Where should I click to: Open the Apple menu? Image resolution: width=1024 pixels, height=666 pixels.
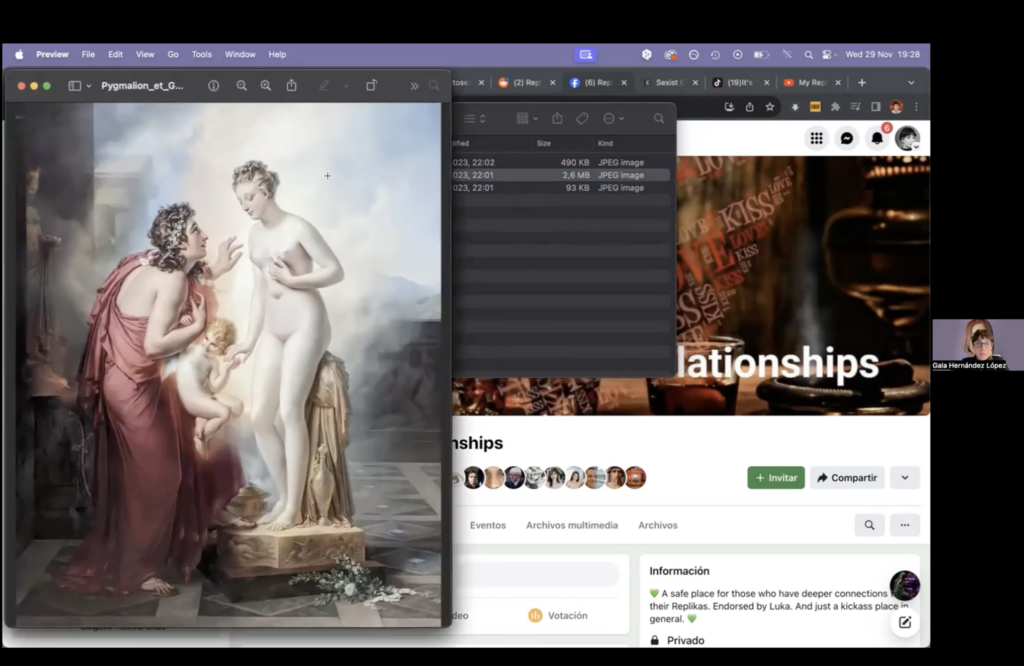tap(20, 55)
